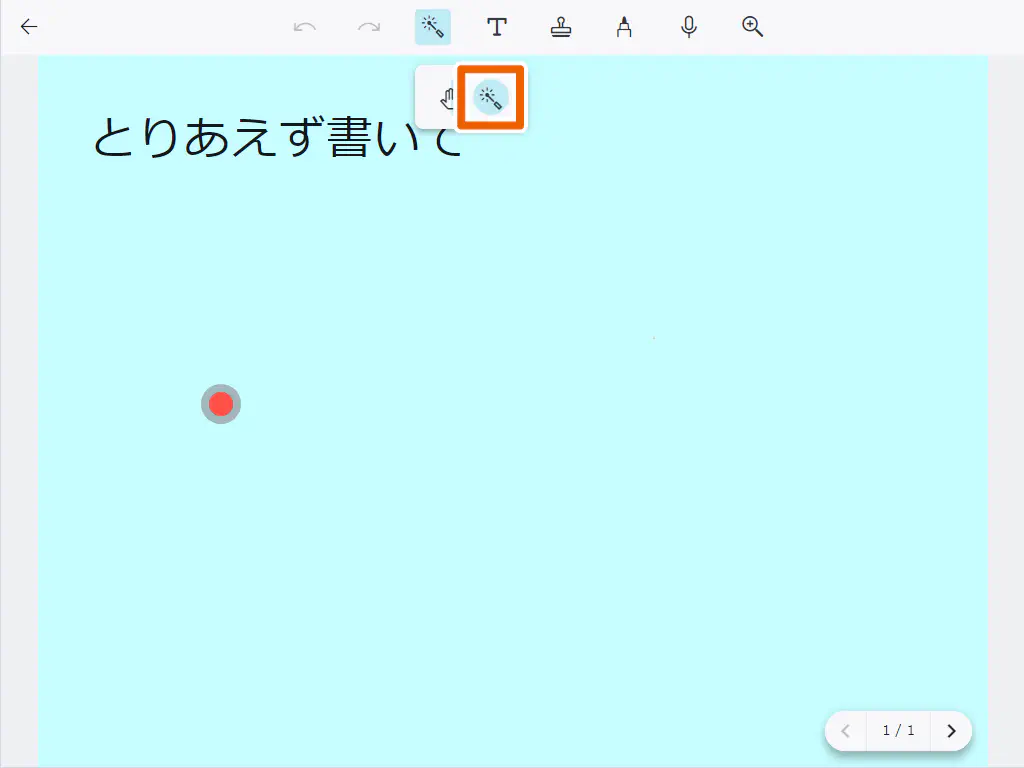Select the Hand tool in the floating popup
1024x768 pixels.
(x=447, y=97)
